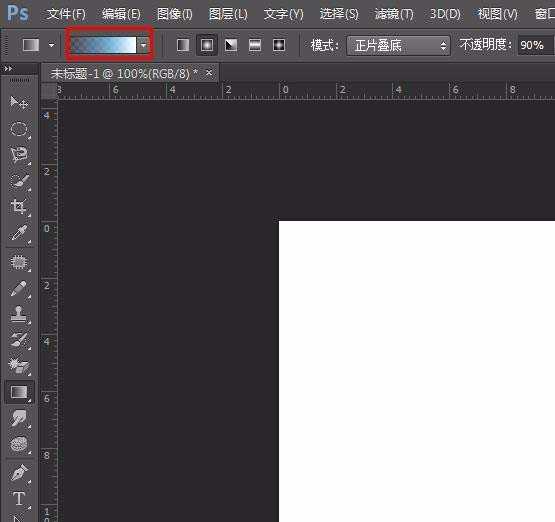This screenshot has height=522, width=555.
Task: Select the Pencil tool
Action: pyautogui.click(x=18, y=288)
